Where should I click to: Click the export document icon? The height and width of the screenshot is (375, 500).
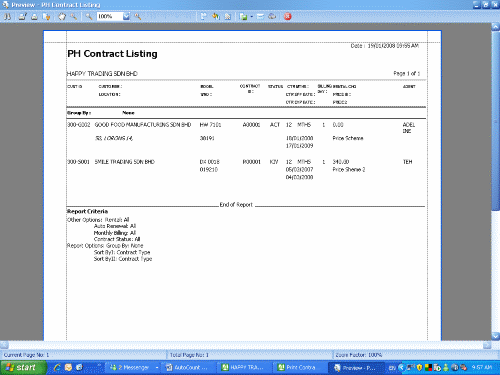coord(243,16)
